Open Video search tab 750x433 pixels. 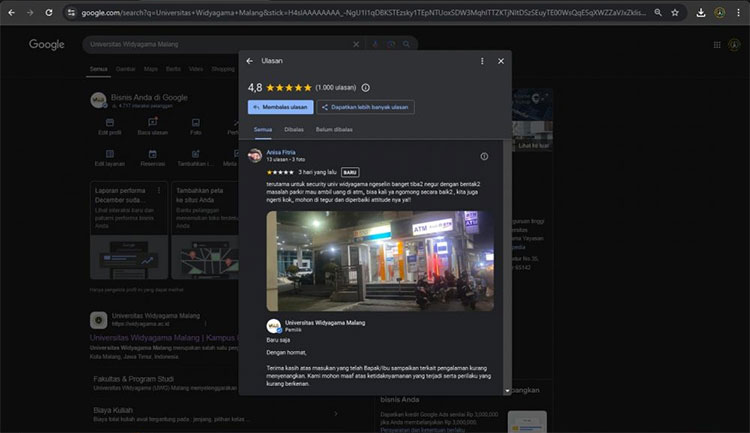tap(196, 69)
